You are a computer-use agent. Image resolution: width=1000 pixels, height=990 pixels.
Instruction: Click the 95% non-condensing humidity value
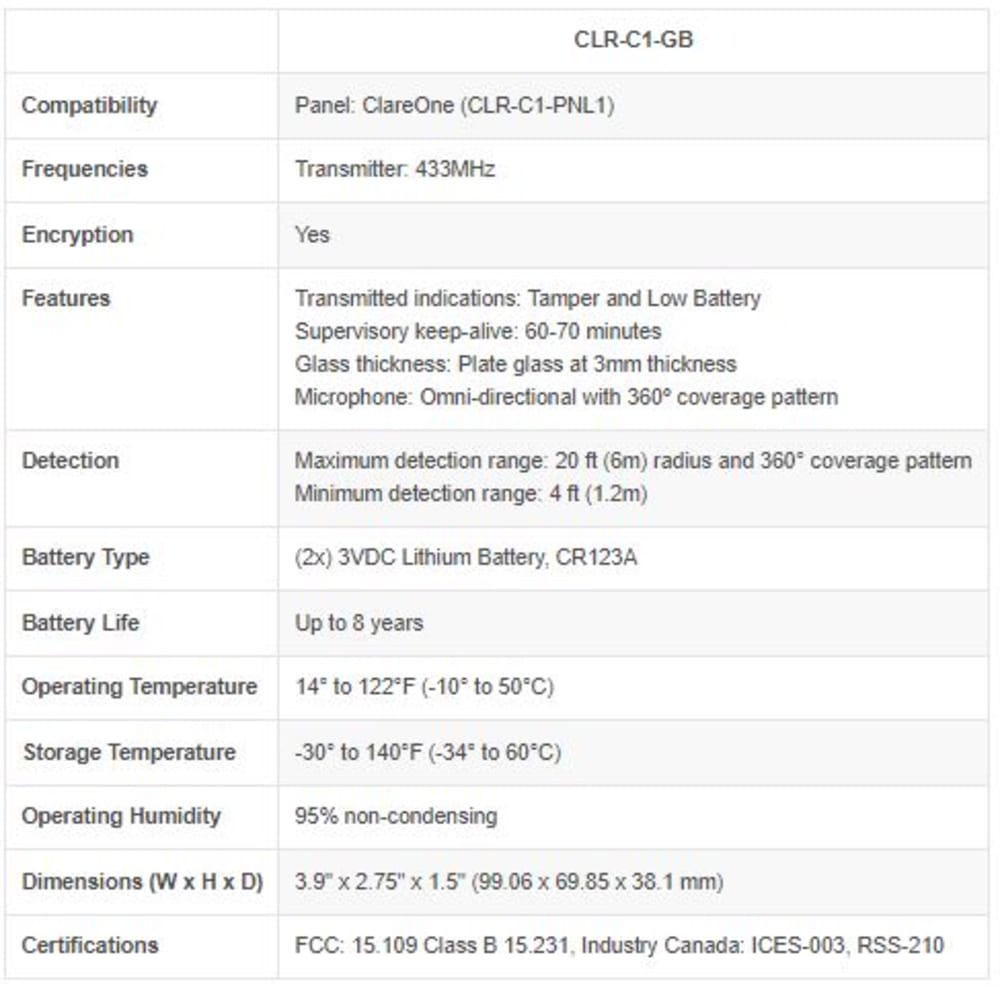tap(396, 816)
